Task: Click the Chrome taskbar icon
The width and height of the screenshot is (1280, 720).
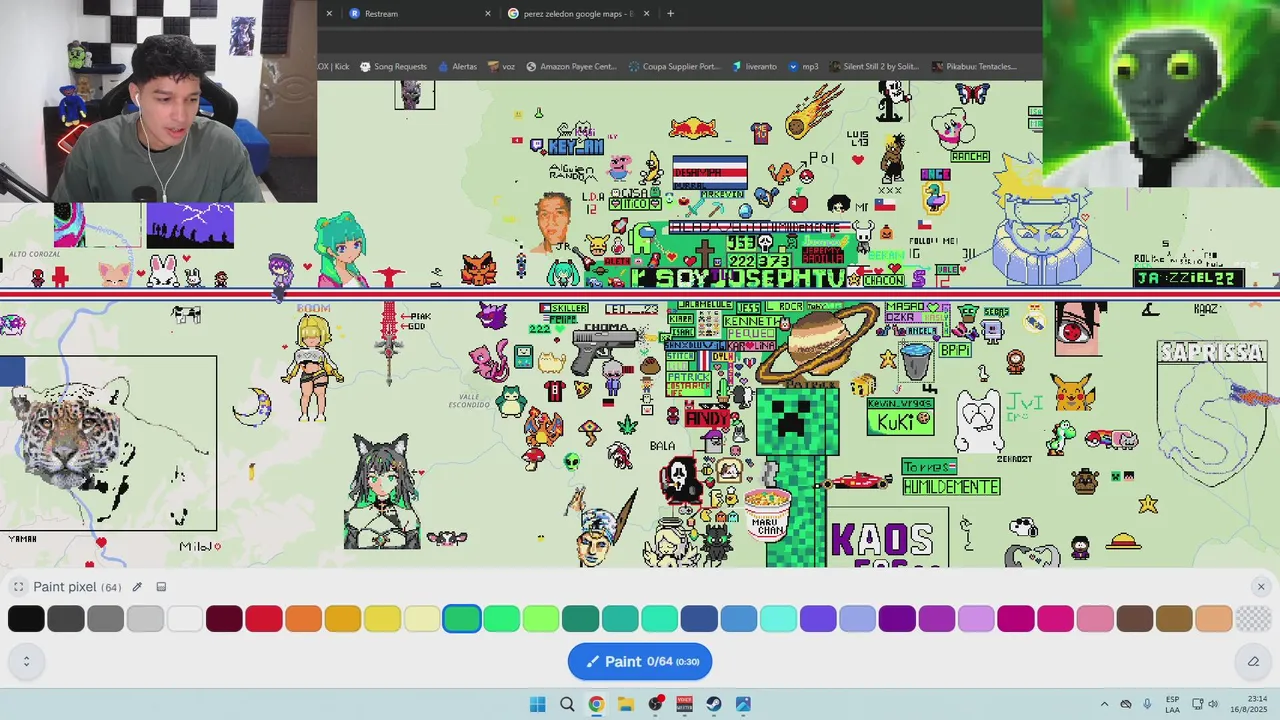Action: click(596, 704)
